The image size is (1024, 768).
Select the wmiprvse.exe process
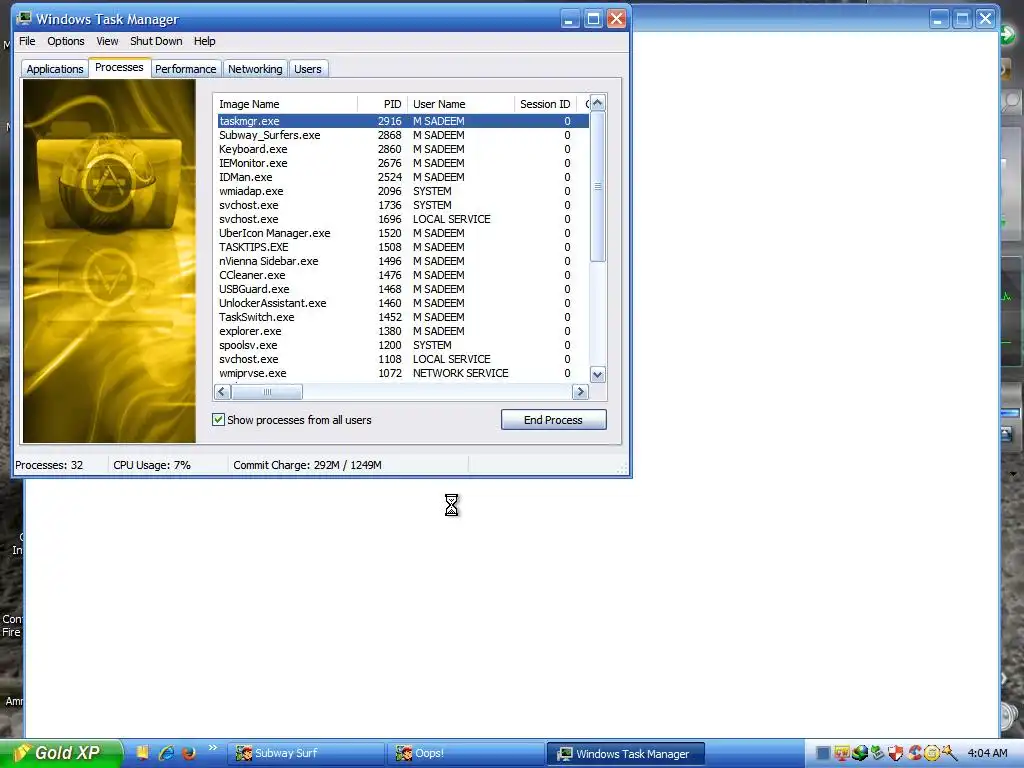(x=403, y=374)
